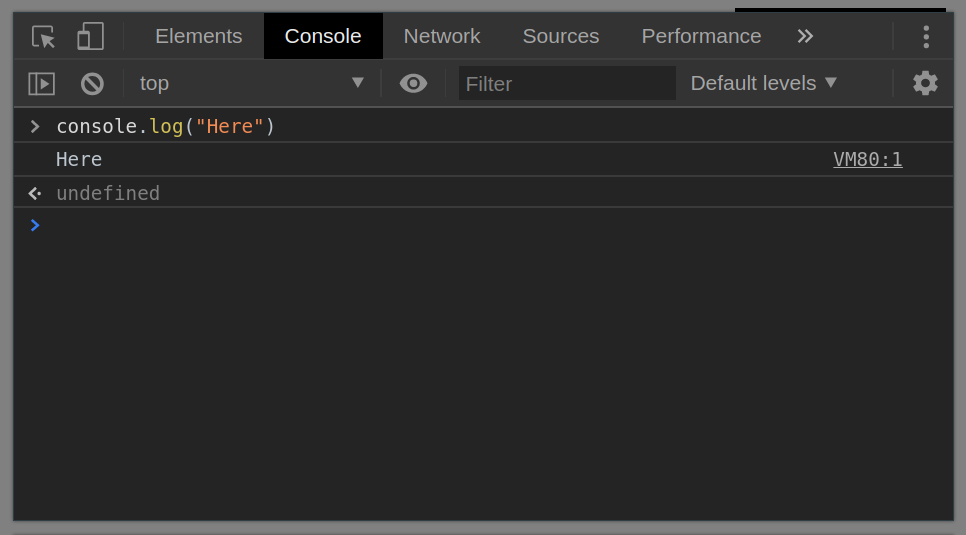Viewport: 966px width, 535px height.
Task: Open the Default levels dropdown
Action: pos(763,83)
